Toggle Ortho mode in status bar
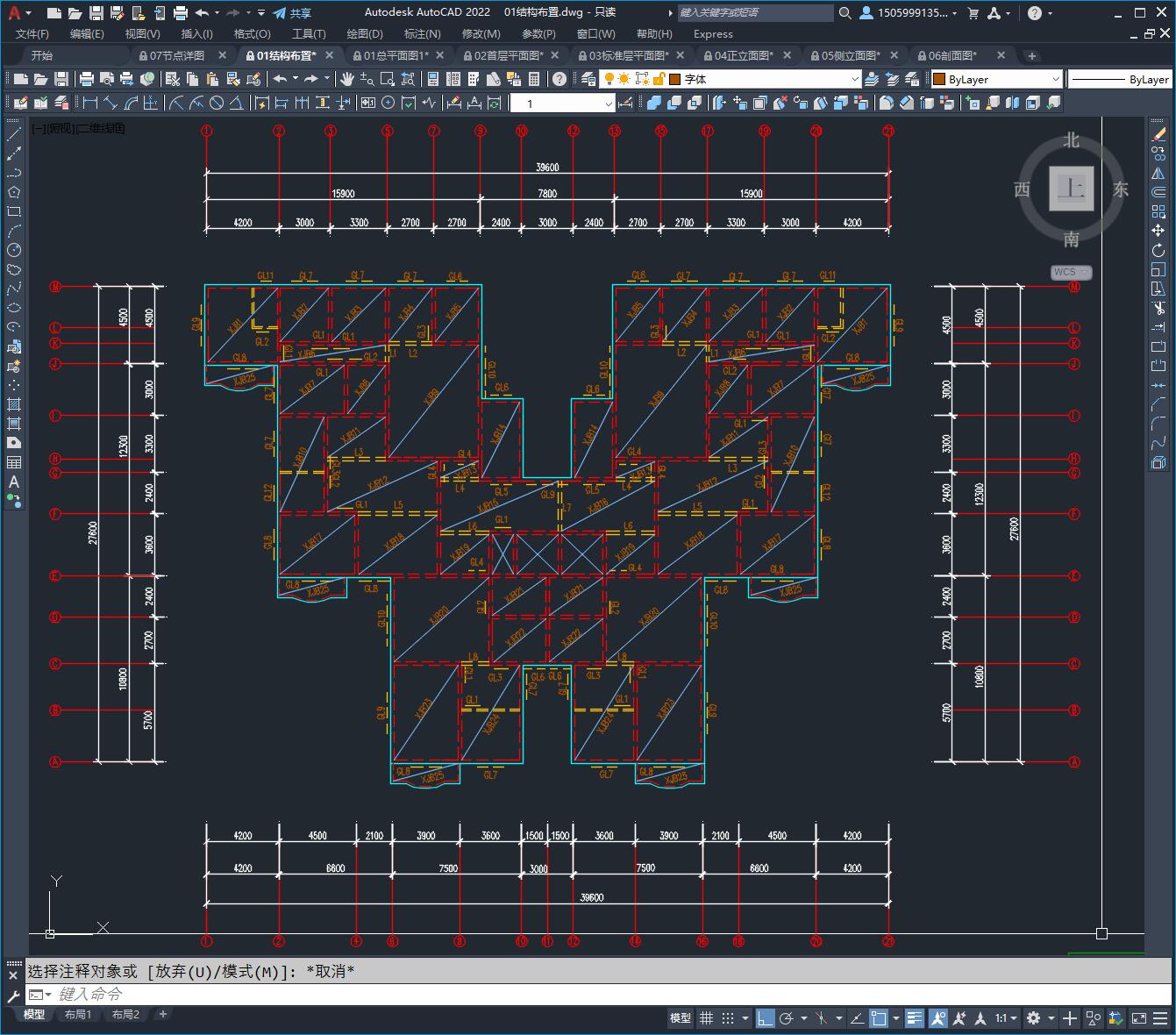Screen dimensions: 1176x1035 766,1018
